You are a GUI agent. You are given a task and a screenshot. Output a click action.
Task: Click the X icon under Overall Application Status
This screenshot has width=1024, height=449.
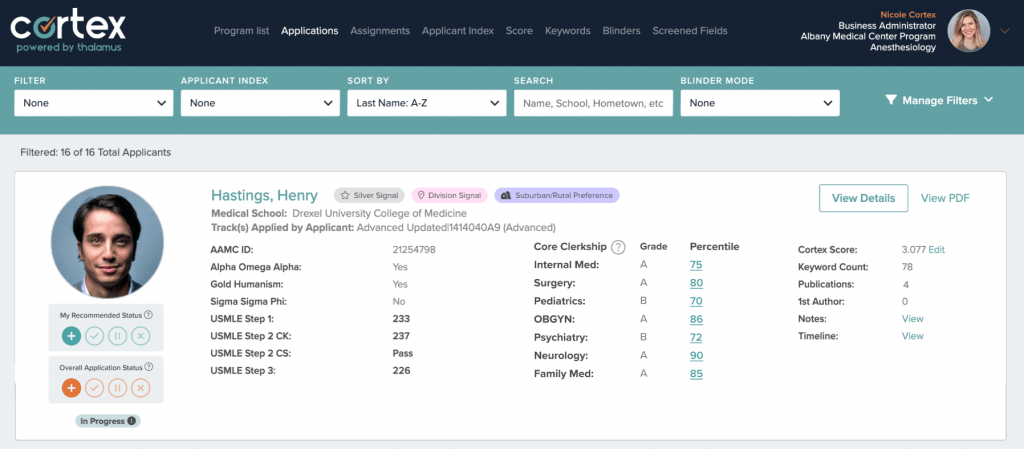click(x=141, y=388)
